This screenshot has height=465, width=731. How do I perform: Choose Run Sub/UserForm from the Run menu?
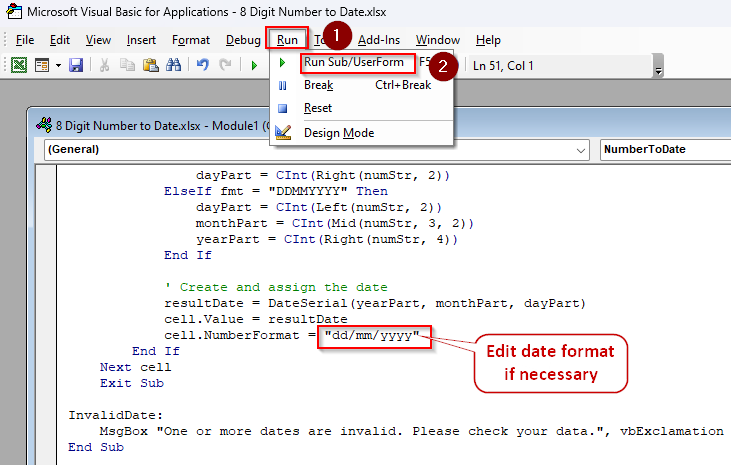coord(361,62)
